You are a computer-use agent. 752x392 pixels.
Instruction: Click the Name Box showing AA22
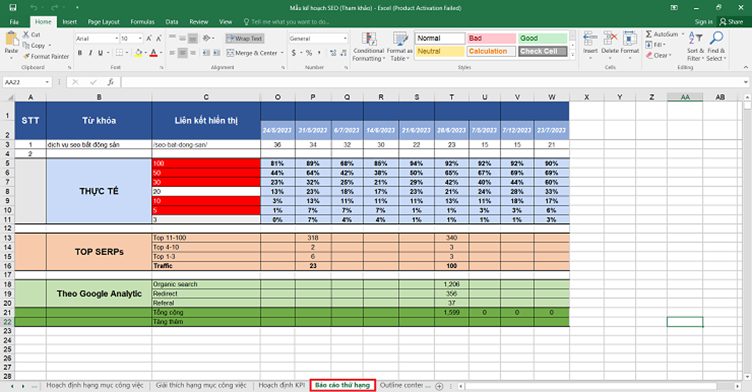27,82
